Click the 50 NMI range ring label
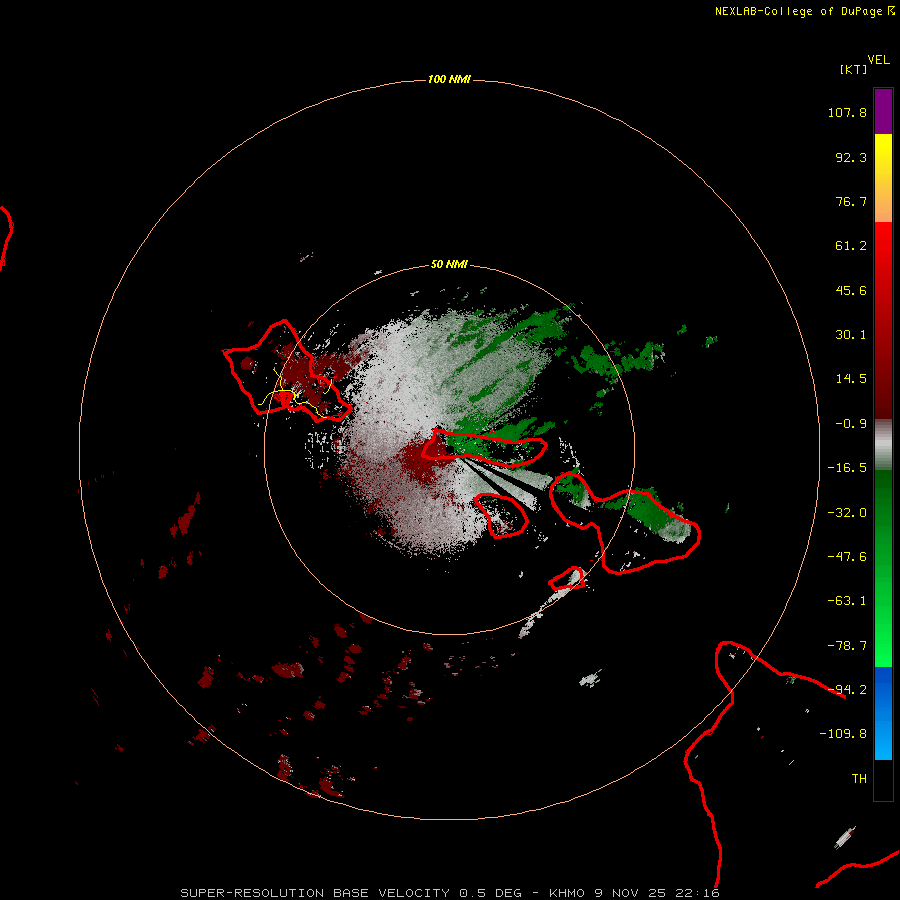 (x=449, y=265)
